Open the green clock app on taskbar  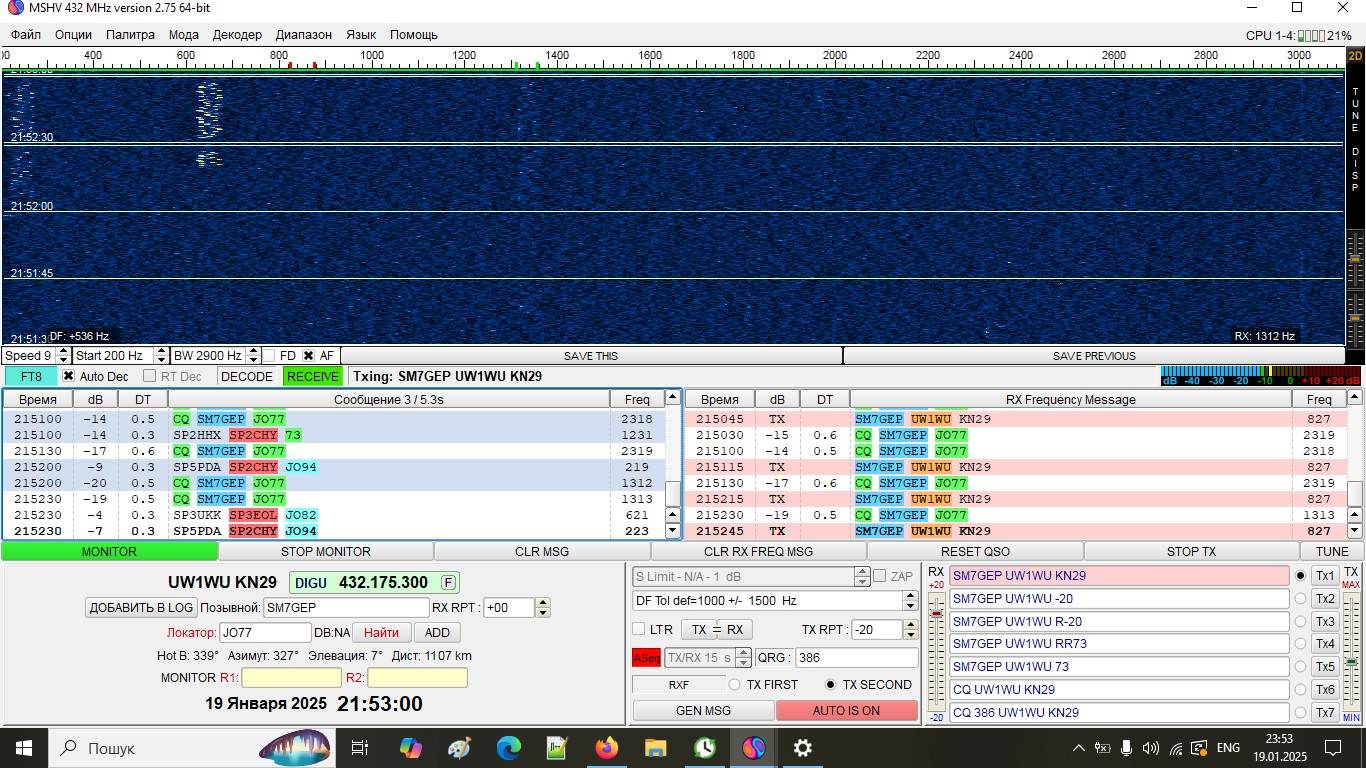(x=704, y=748)
